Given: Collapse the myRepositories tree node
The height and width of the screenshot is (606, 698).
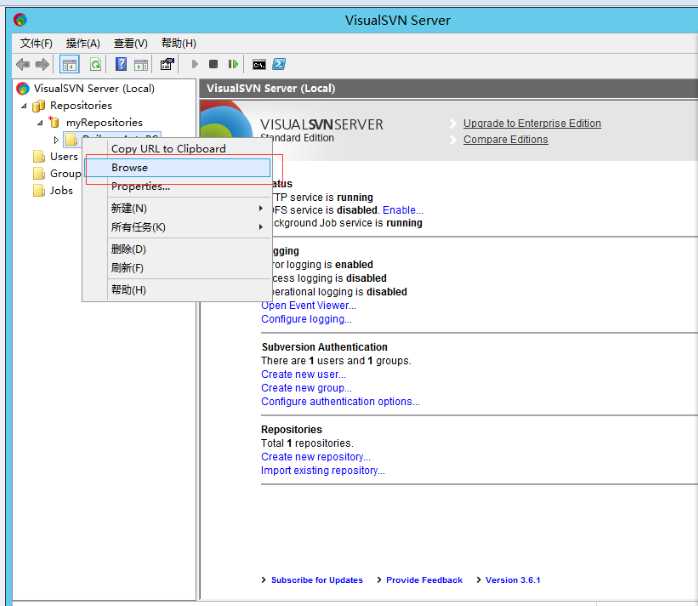Looking at the screenshot, I should coord(40,122).
